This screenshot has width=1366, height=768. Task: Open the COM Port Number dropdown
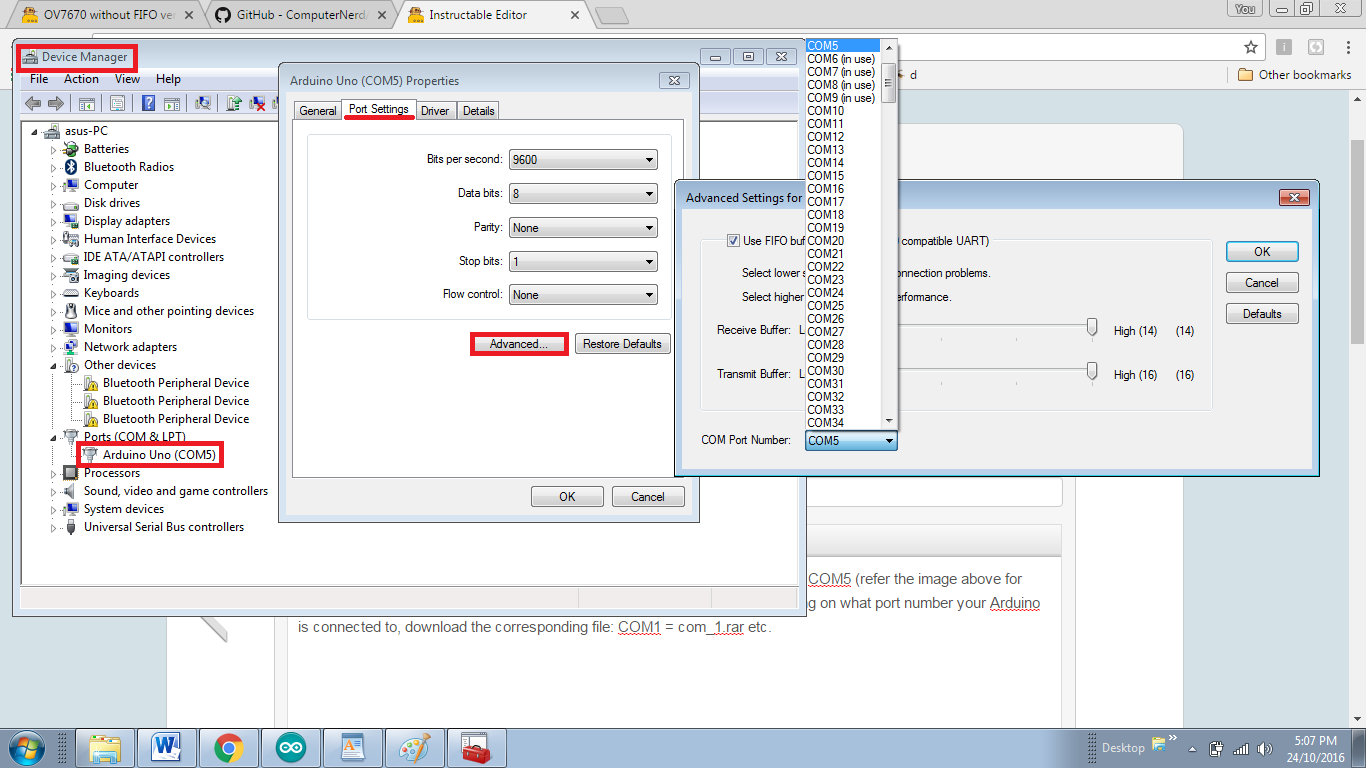890,440
